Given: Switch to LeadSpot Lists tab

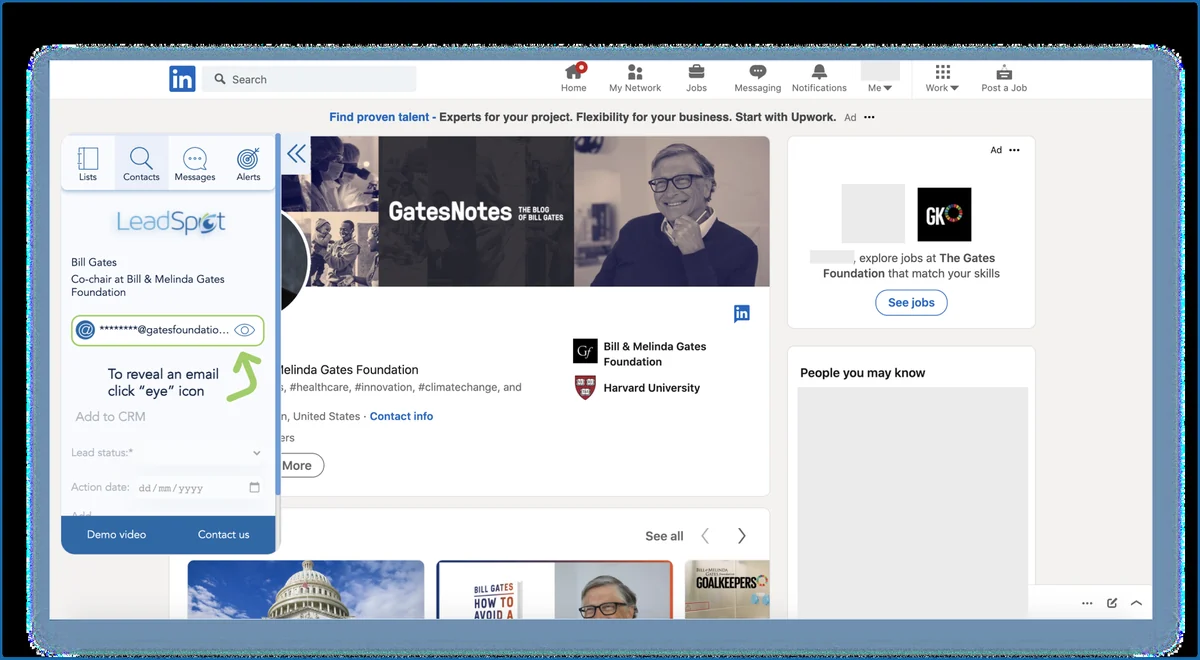Looking at the screenshot, I should (x=88, y=163).
